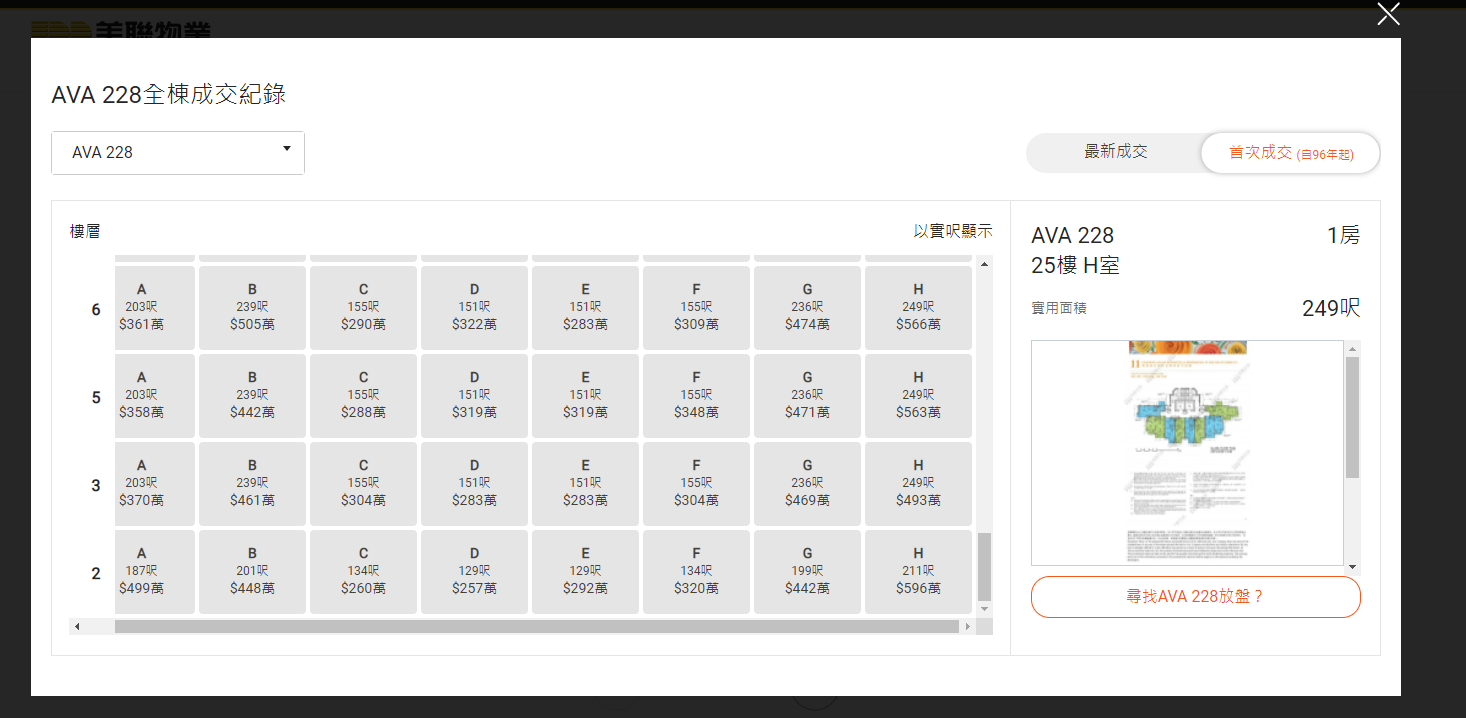Close the transaction records popup

coord(1388,14)
